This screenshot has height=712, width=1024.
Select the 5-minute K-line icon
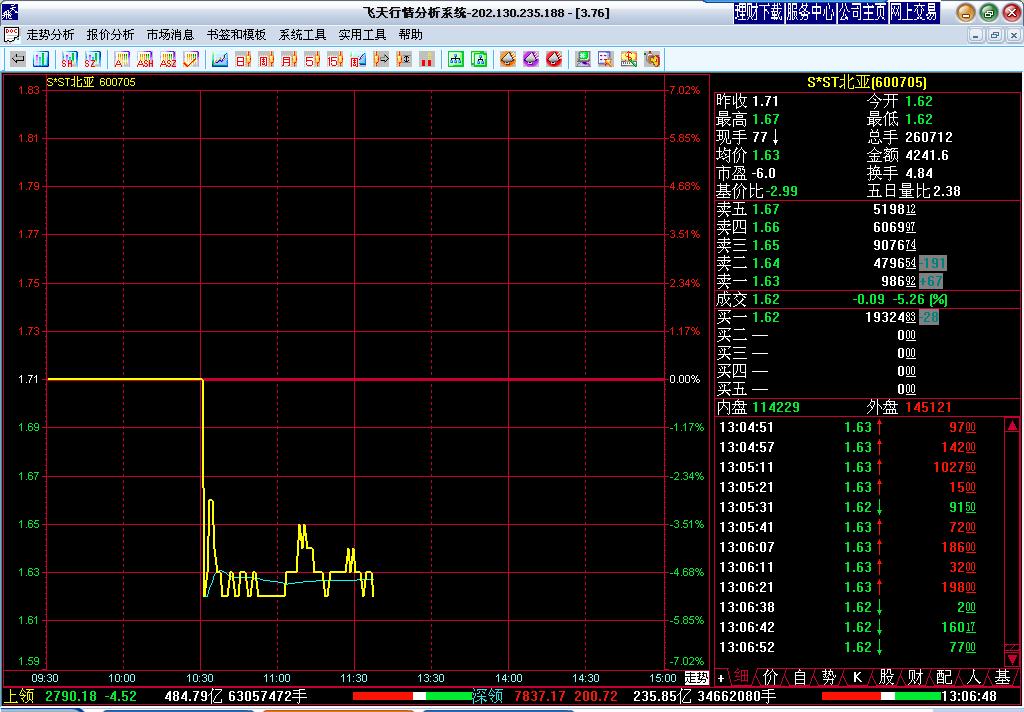click(x=312, y=59)
